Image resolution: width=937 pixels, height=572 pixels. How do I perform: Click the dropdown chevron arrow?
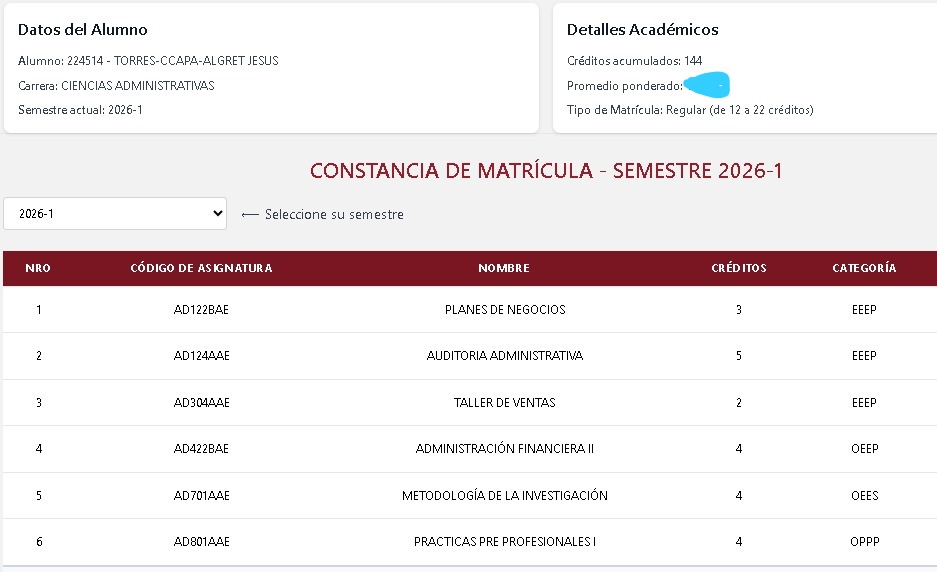pos(218,213)
